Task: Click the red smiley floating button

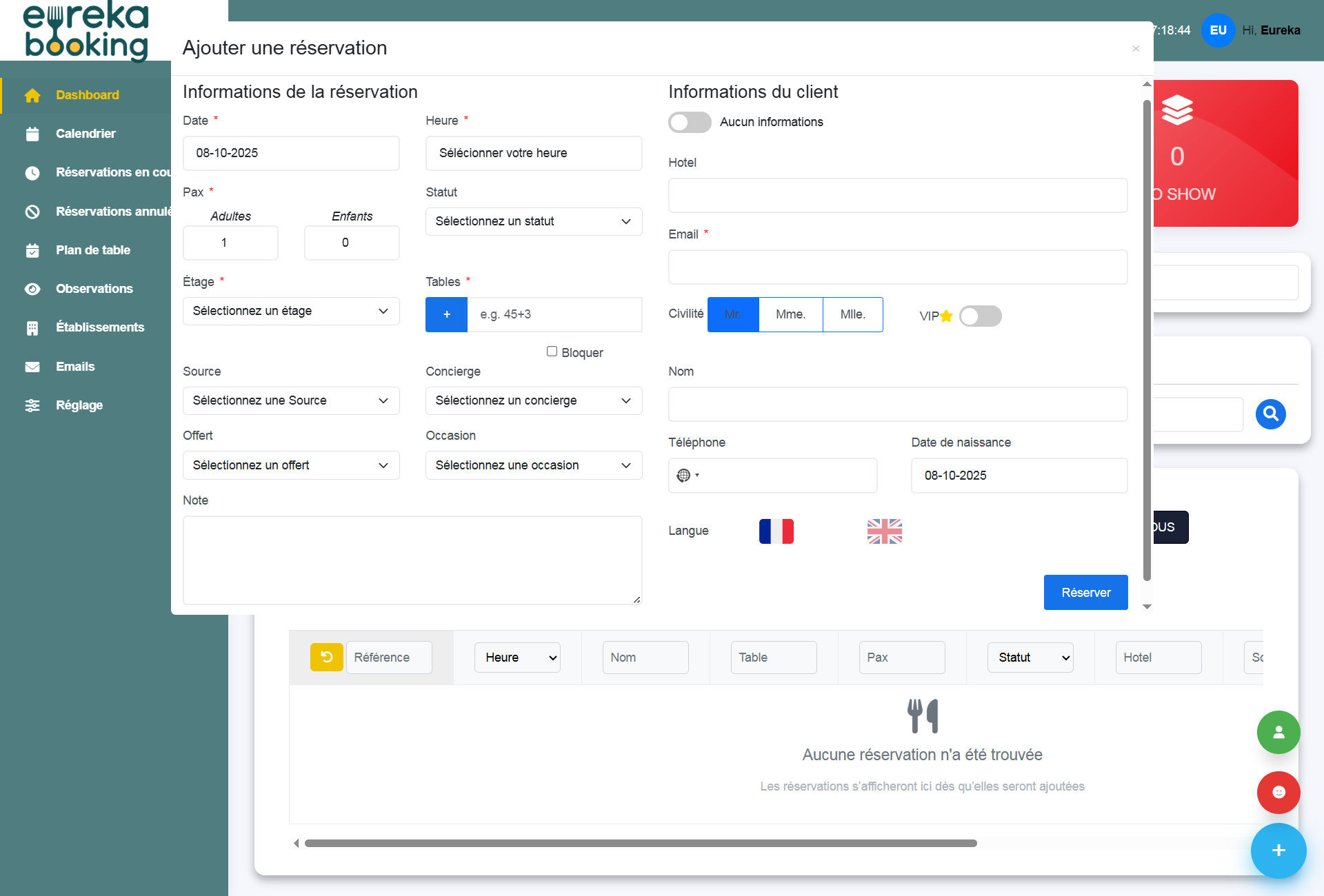Action: point(1278,792)
